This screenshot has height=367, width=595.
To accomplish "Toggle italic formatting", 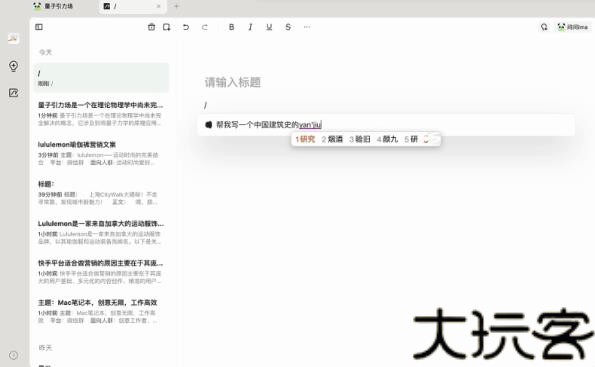I will tap(250, 27).
